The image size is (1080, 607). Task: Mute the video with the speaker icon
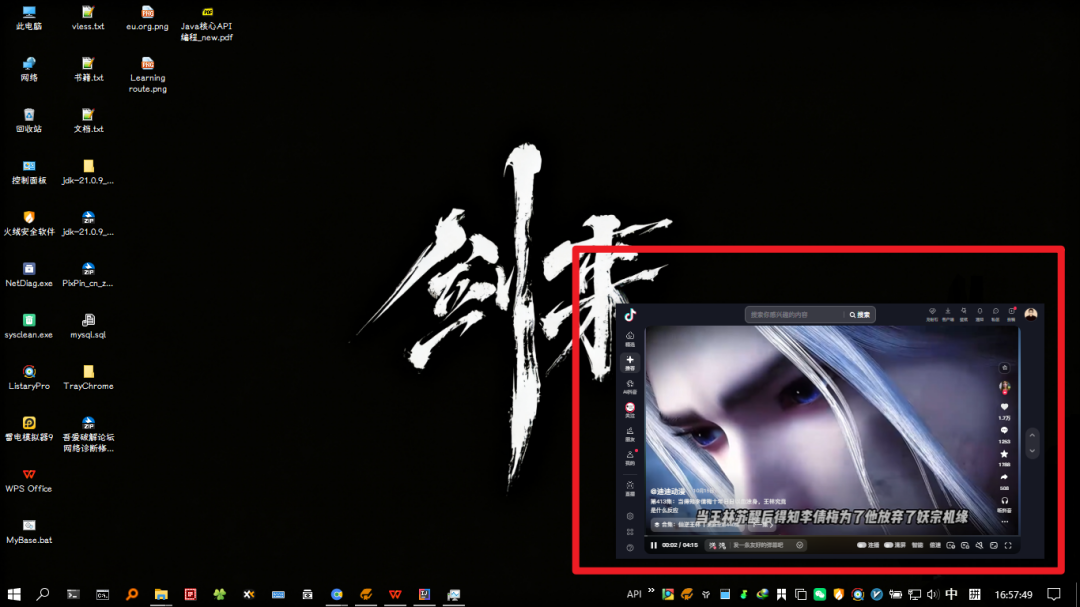coord(979,545)
